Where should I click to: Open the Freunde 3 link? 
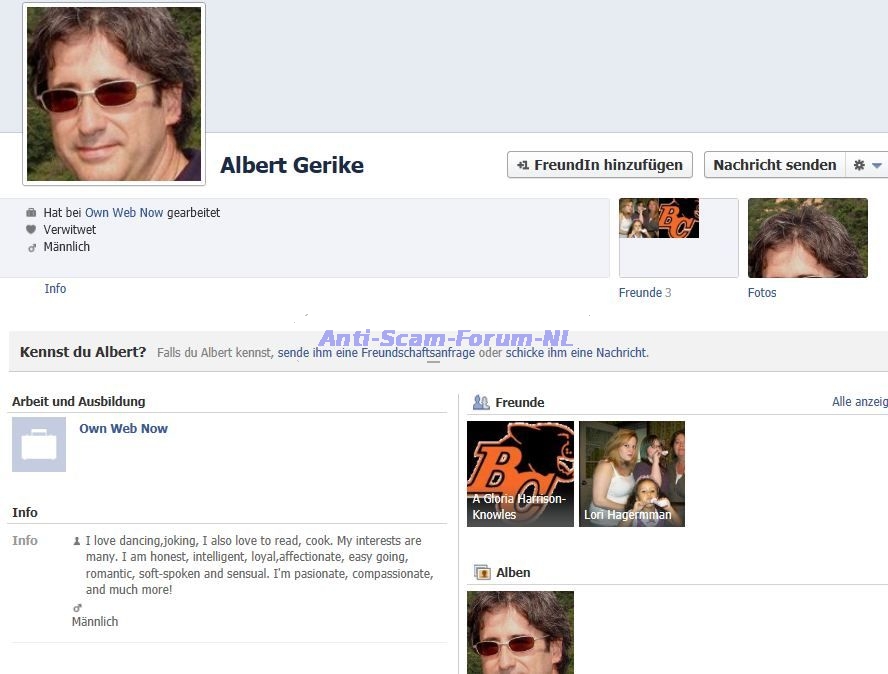click(x=645, y=293)
